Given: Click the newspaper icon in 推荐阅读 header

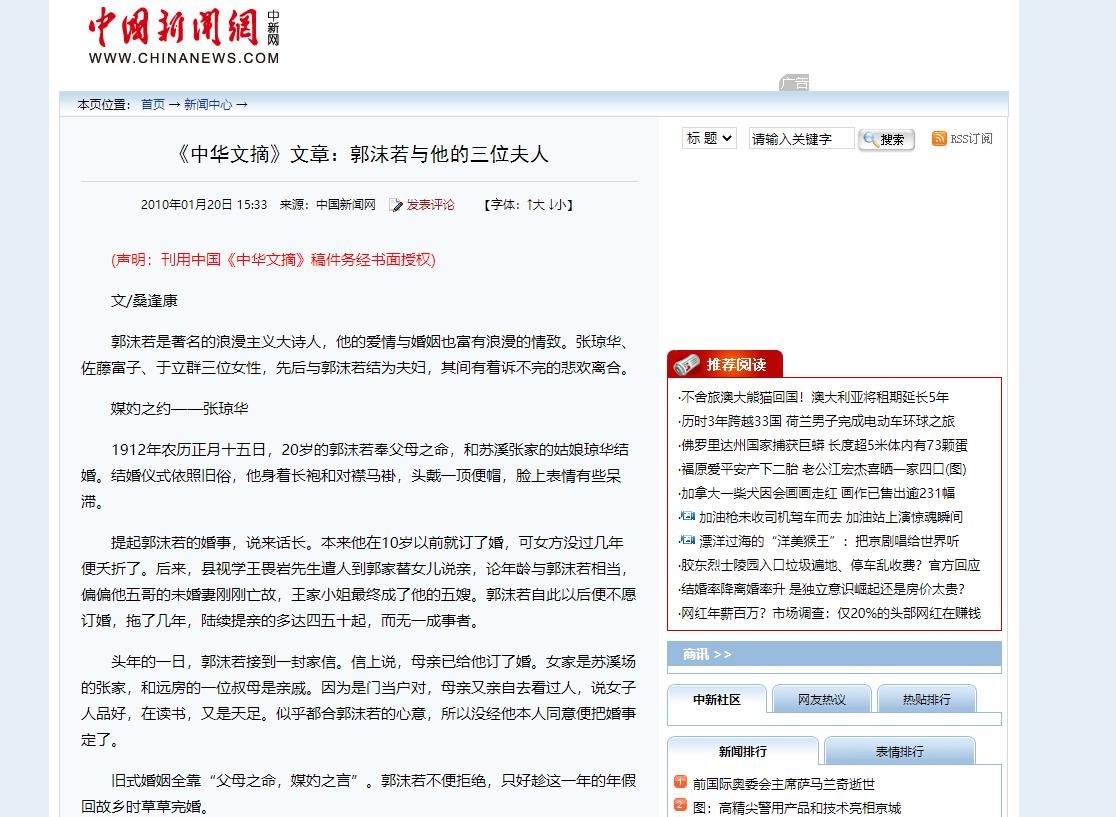Looking at the screenshot, I should click(x=688, y=364).
